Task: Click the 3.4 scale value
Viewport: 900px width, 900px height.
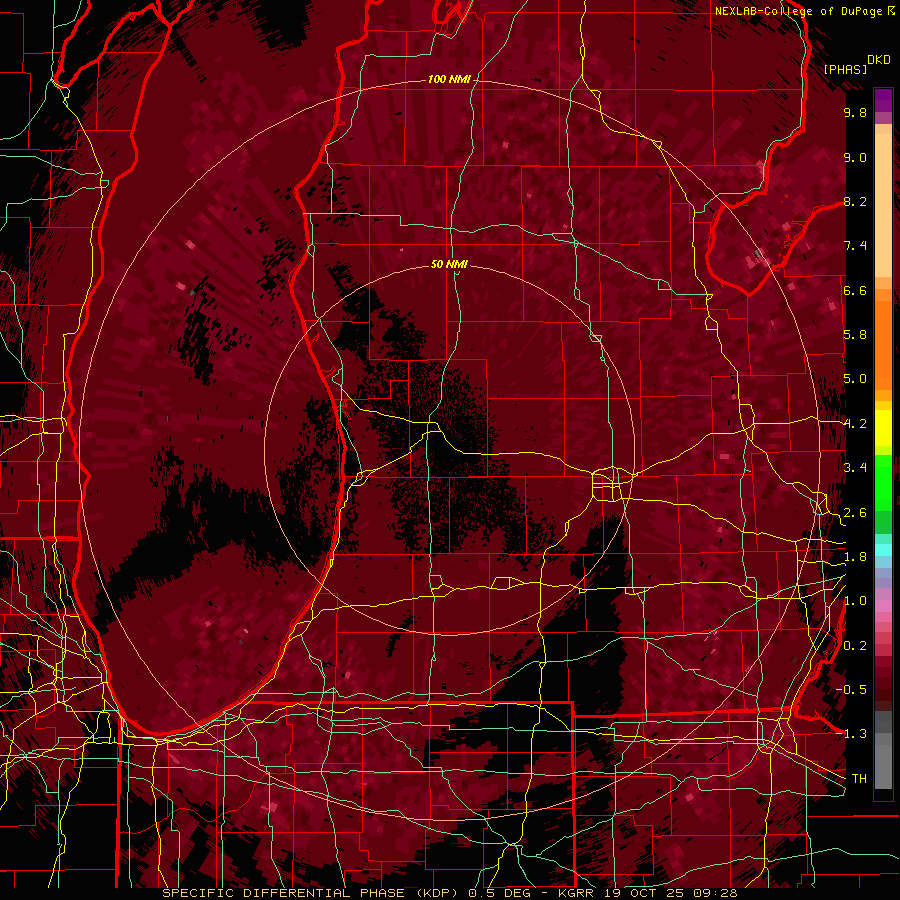Action: pos(855,468)
